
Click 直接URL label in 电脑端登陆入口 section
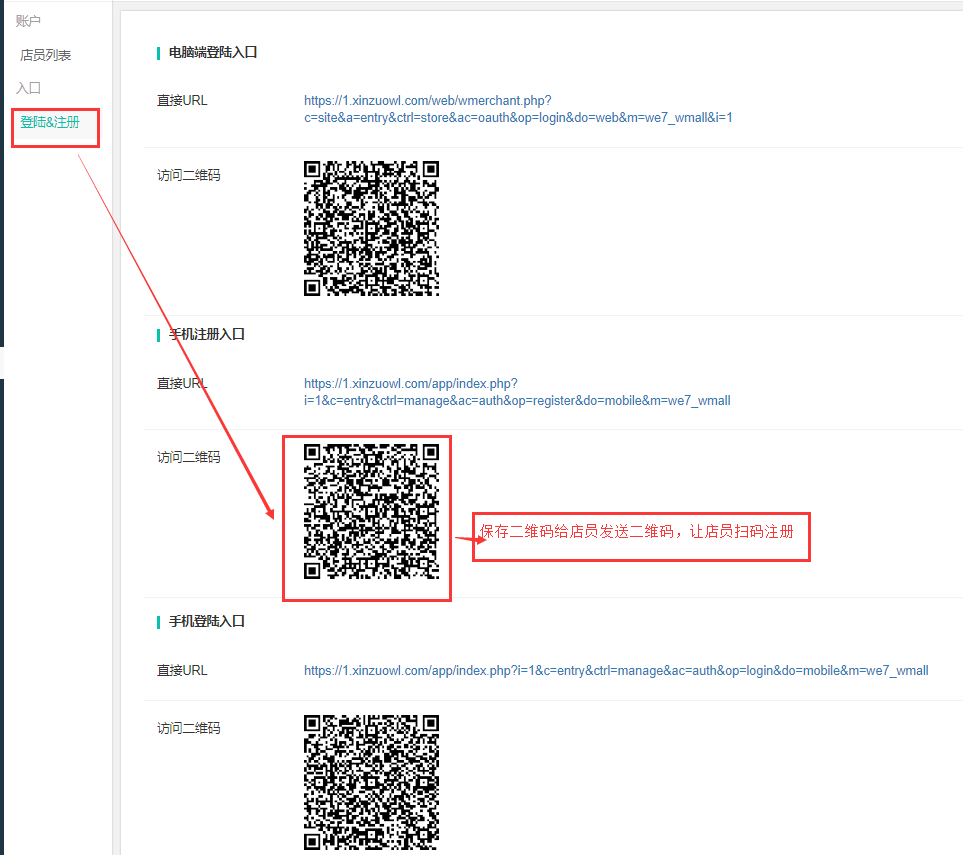click(182, 101)
